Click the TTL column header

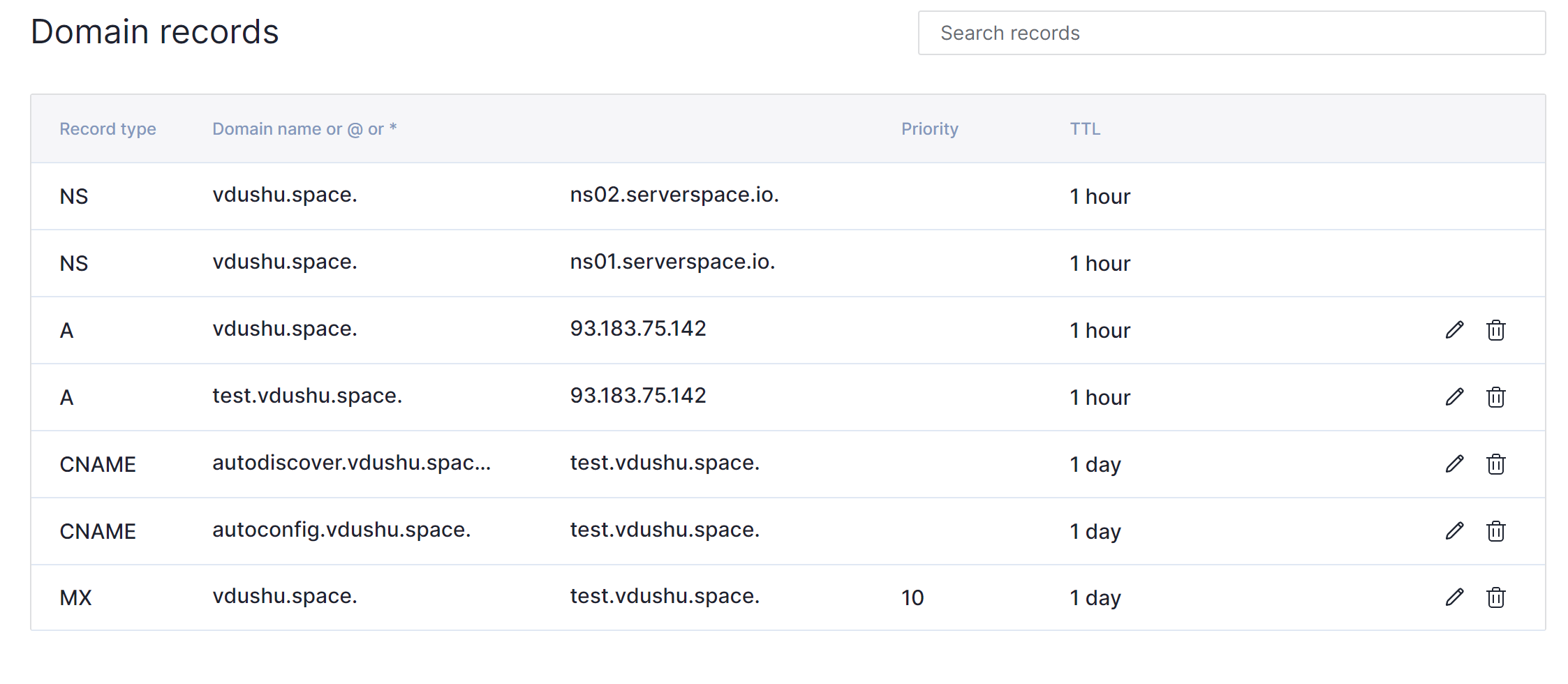coord(1085,129)
